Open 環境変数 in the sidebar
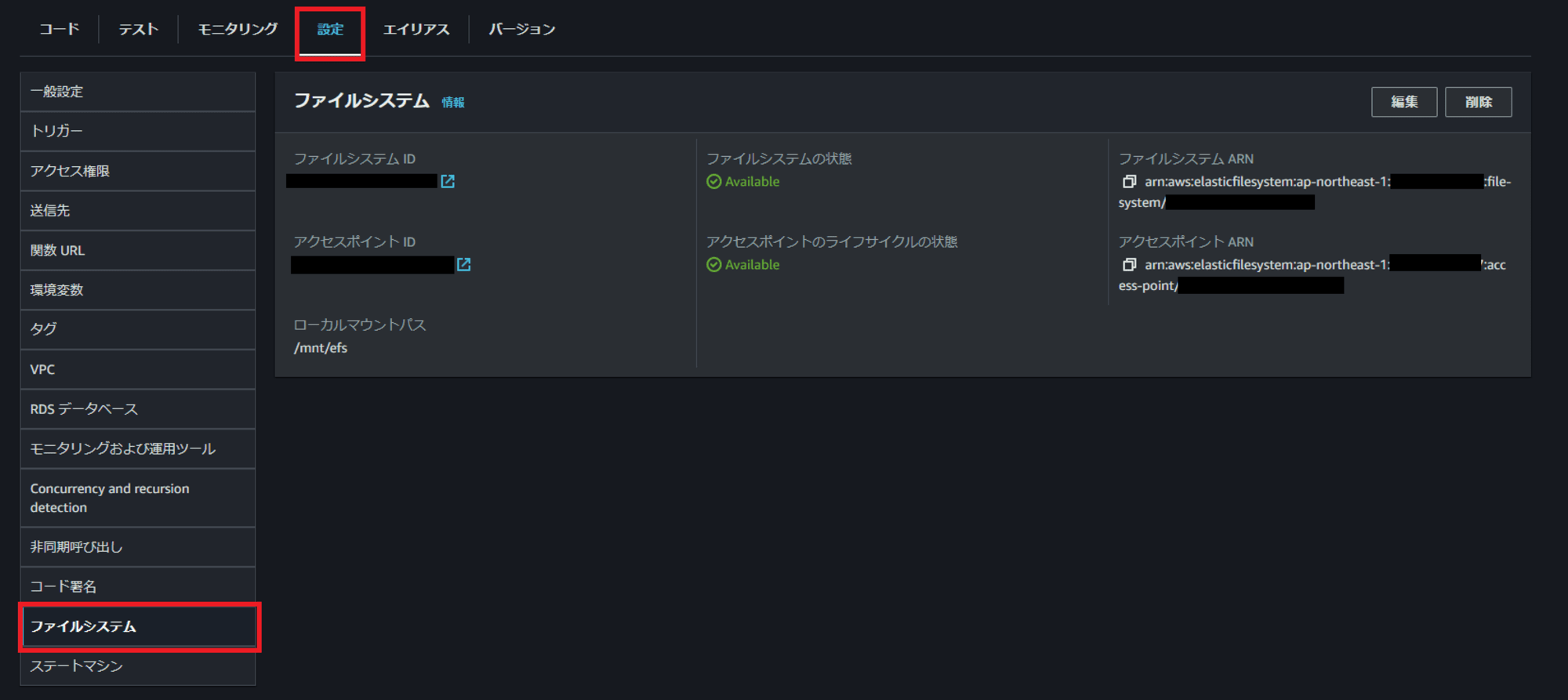 (x=138, y=290)
